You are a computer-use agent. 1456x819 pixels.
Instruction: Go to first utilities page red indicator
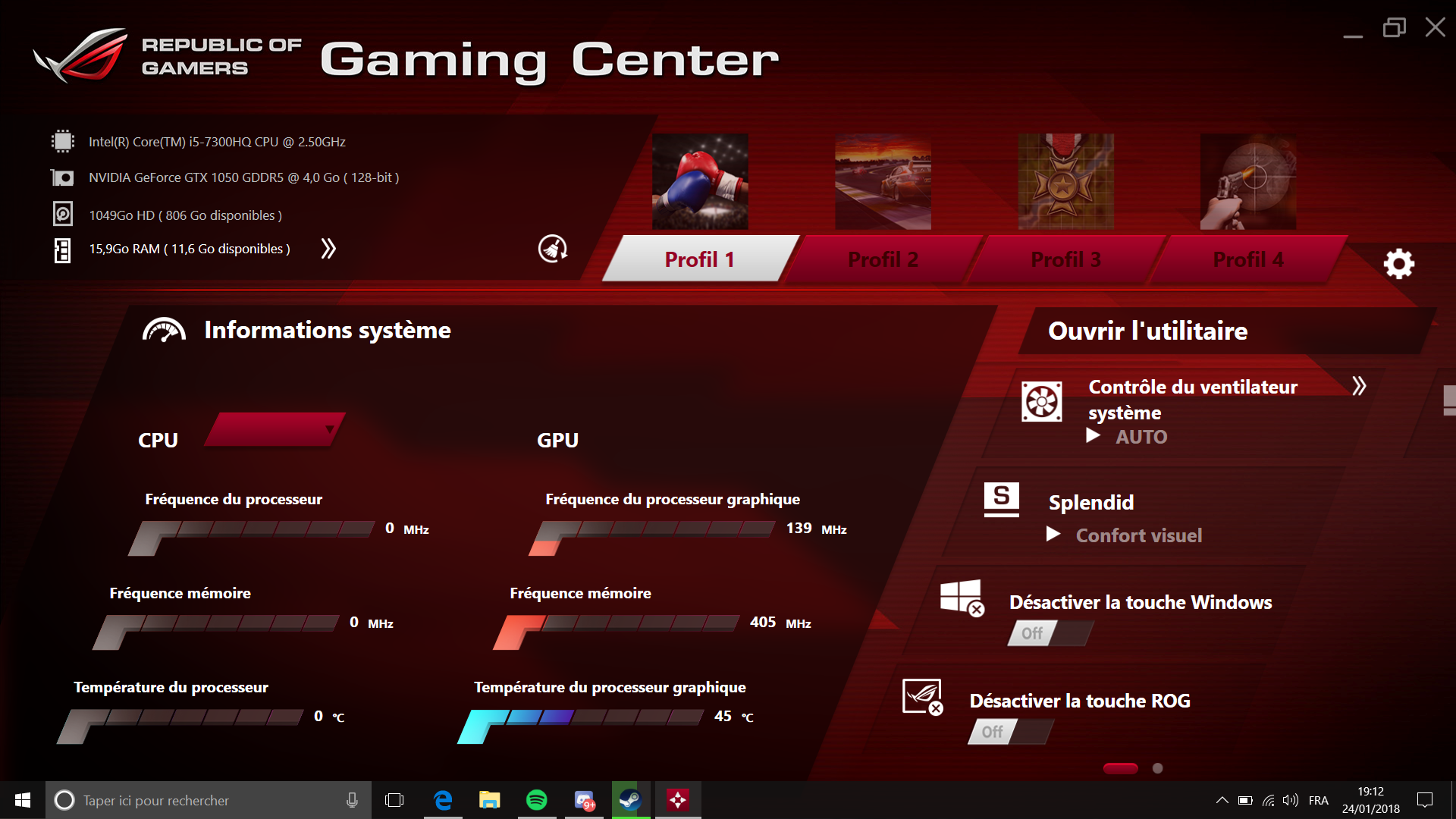point(1121,768)
